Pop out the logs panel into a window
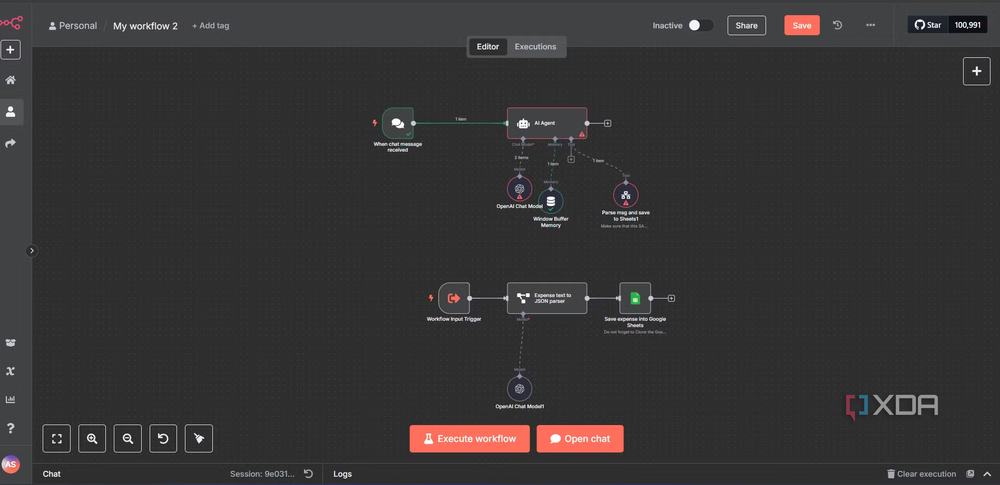The width and height of the screenshot is (1000, 485). click(x=971, y=474)
